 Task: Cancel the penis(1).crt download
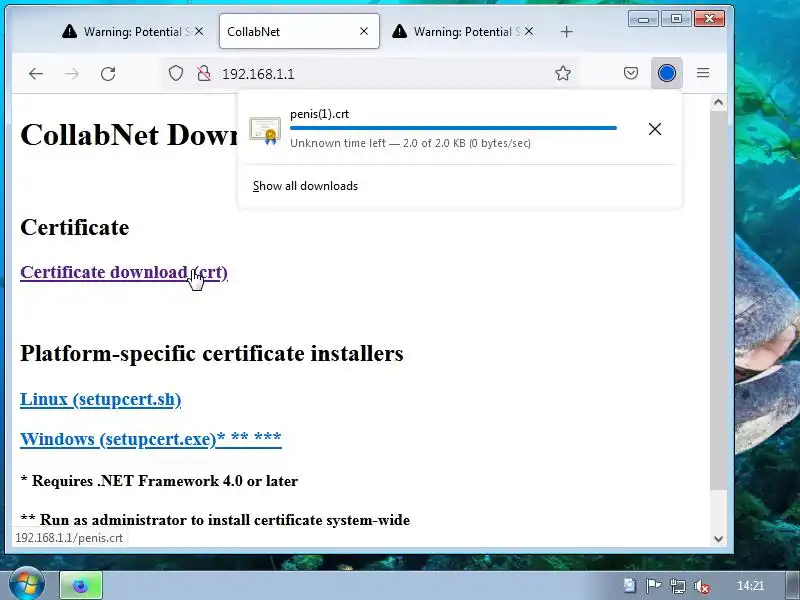(x=655, y=129)
